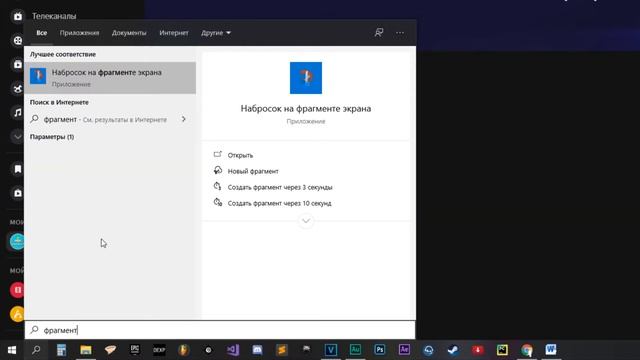This screenshot has height=360, width=640.
Task: Open the three-dots options menu in search
Action: coord(400,33)
